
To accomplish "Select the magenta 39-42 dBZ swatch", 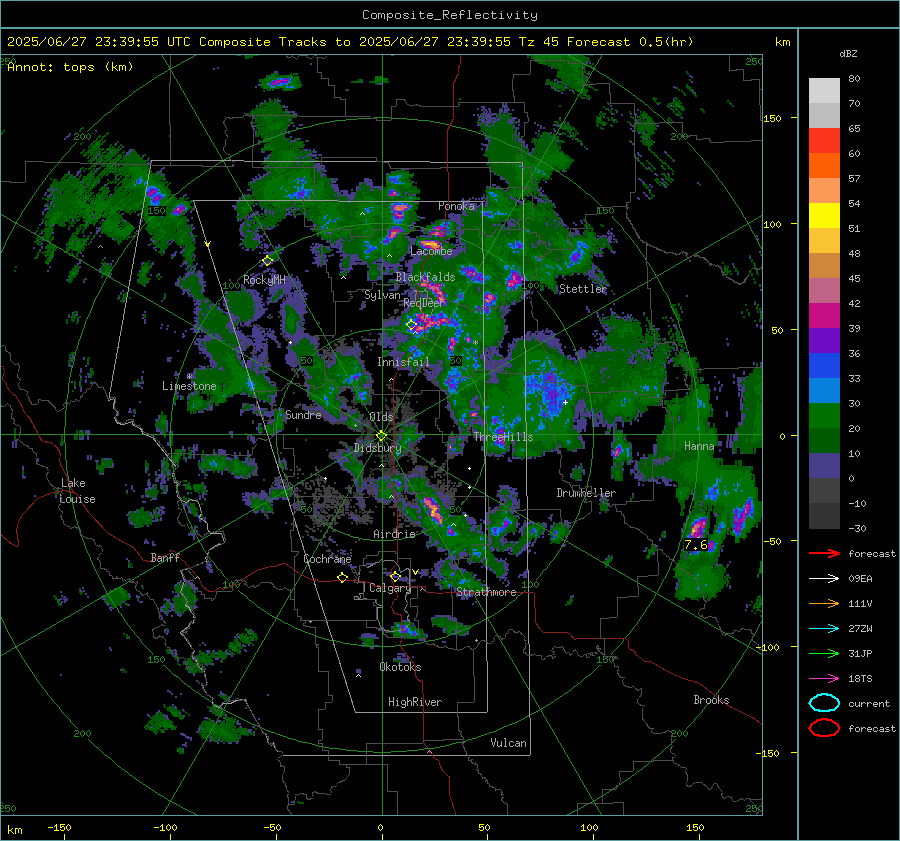I will [824, 316].
